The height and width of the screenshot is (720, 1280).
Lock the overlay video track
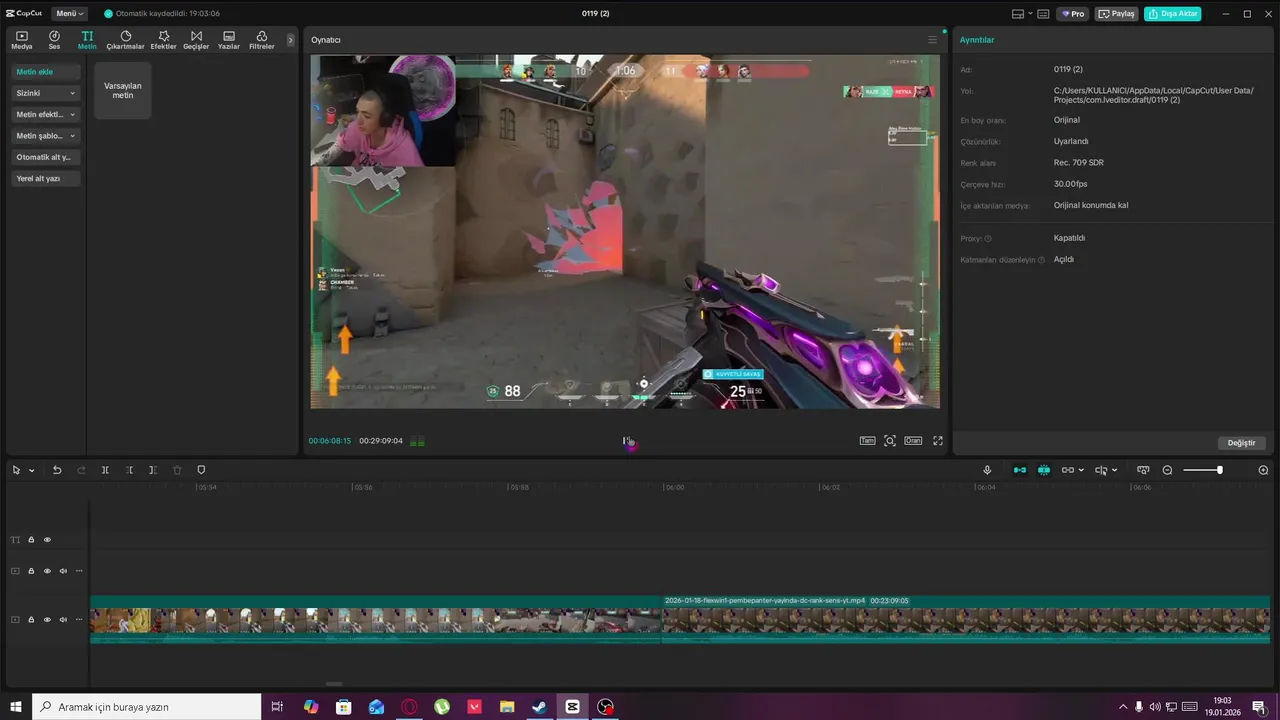31,571
